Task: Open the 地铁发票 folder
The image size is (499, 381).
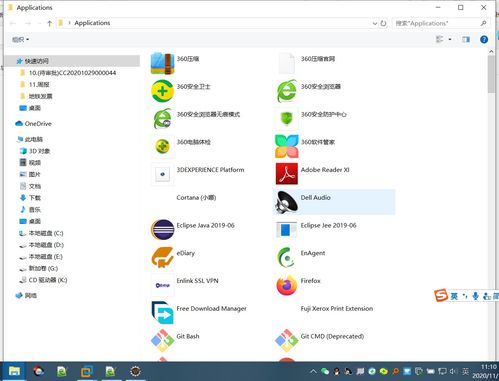Action: [x=40, y=96]
